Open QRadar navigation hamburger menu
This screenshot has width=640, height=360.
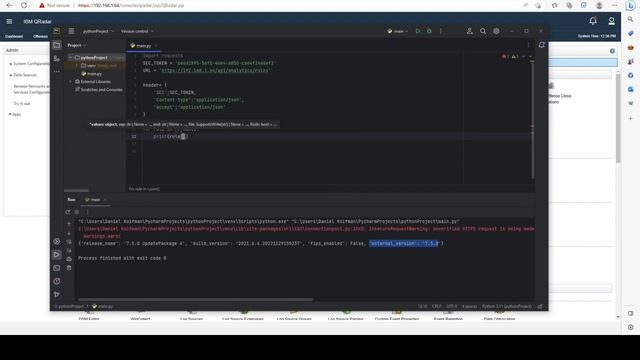coord(9,21)
